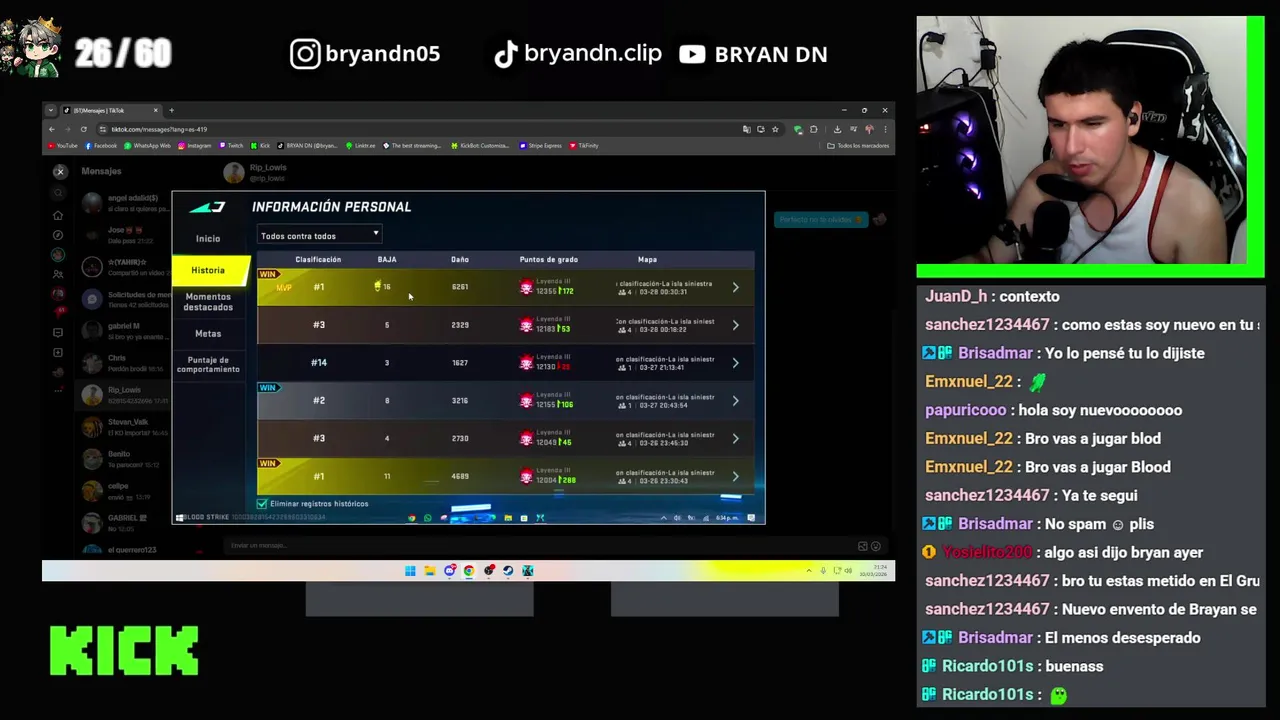Open YouTube bookmark
This screenshot has height=720, width=1280.
[62, 146]
